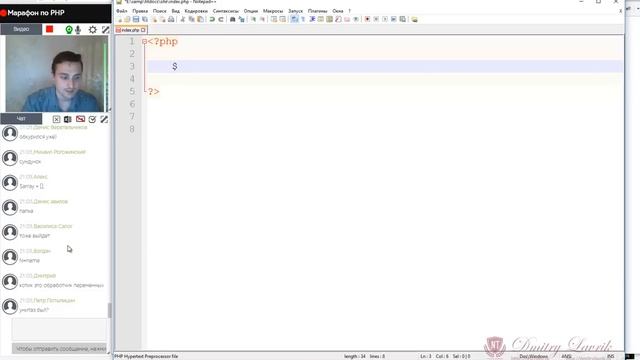The width and height of the screenshot is (640, 360).
Task: Click the spreadsheet export icon in chat
Action: (x=68, y=119)
